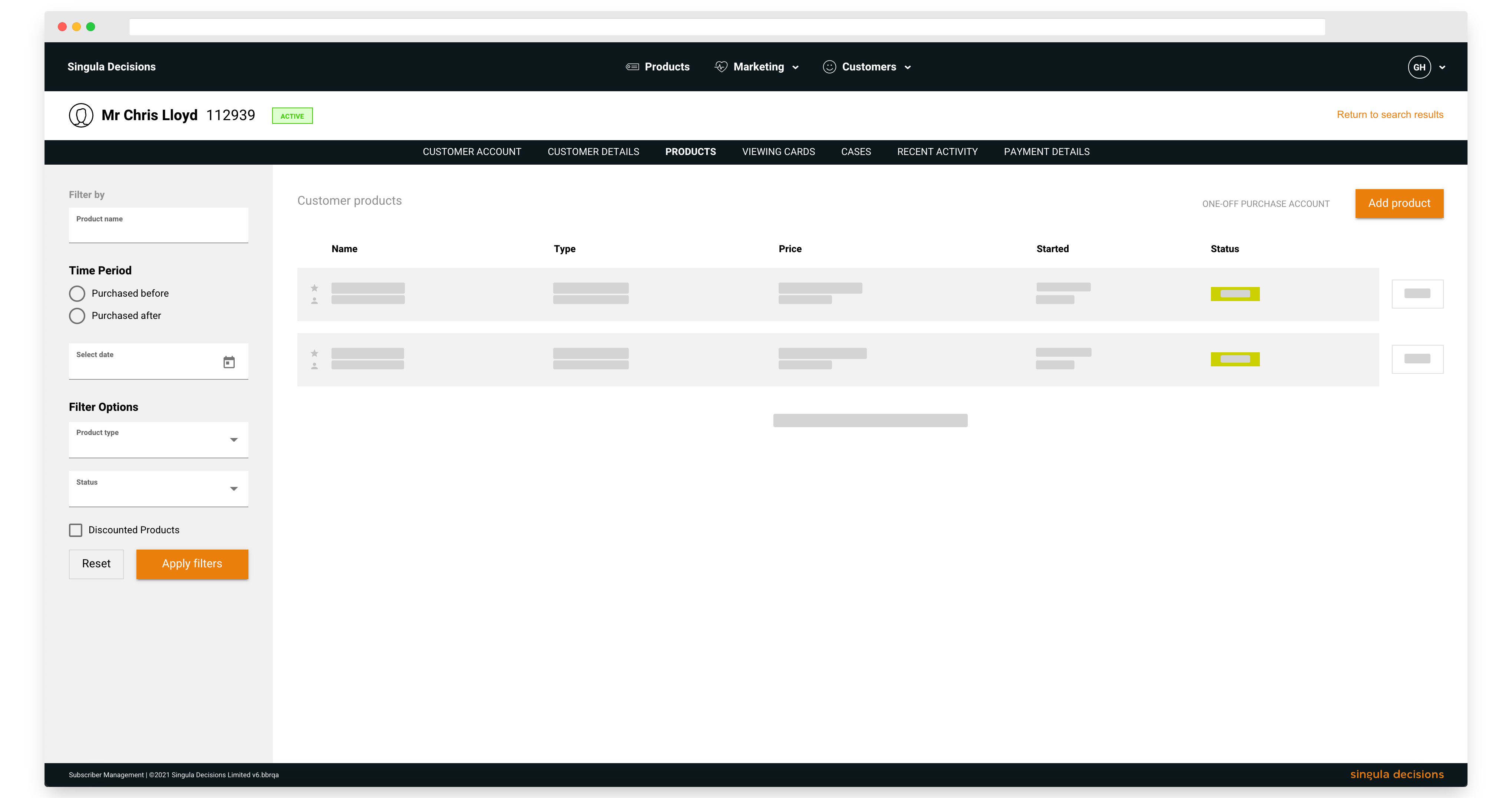Click the star icon on second product row

315,353
